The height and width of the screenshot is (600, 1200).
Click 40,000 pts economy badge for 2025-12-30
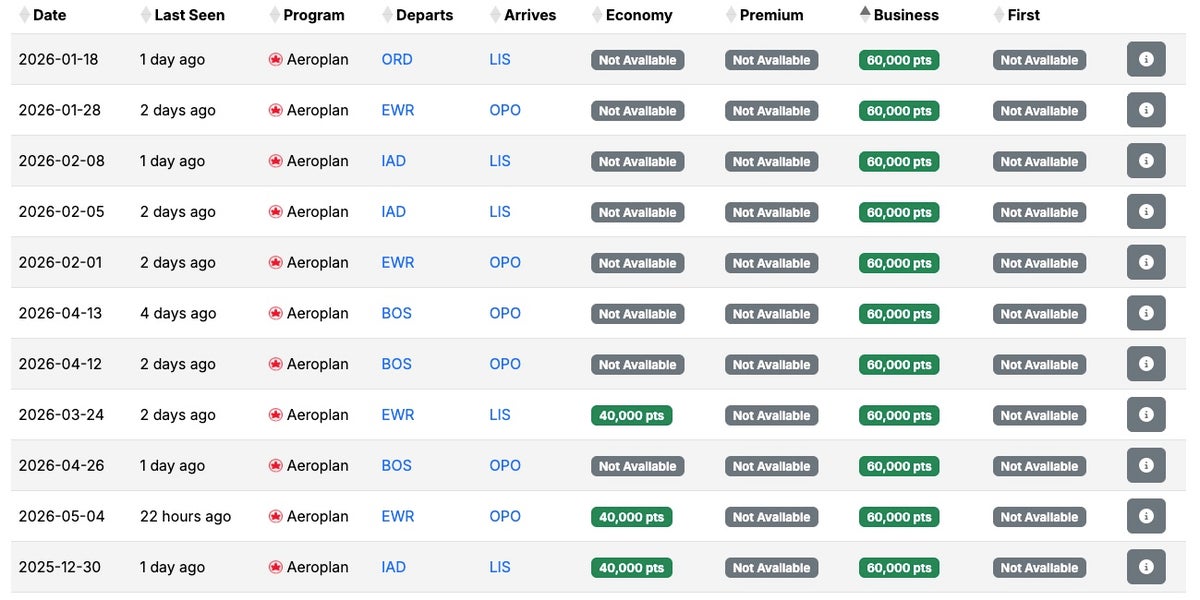point(632,567)
